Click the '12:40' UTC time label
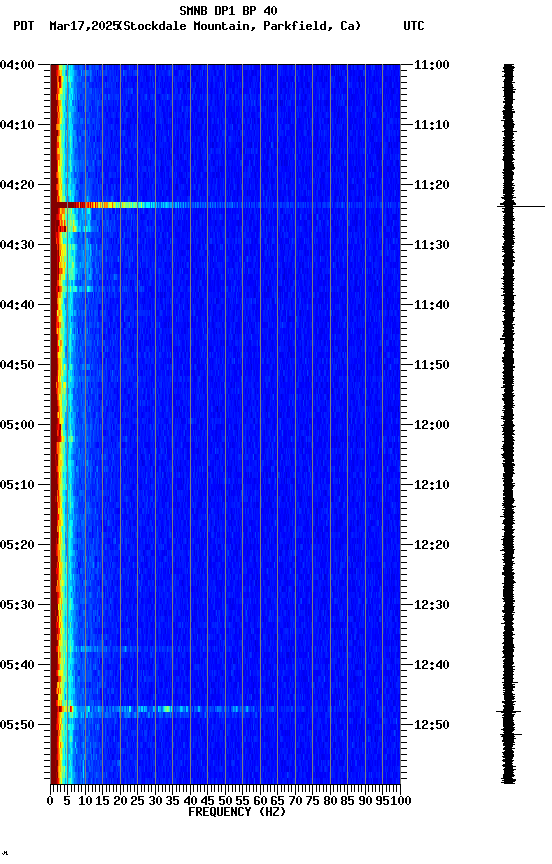This screenshot has height=864, width=552. pos(432,666)
